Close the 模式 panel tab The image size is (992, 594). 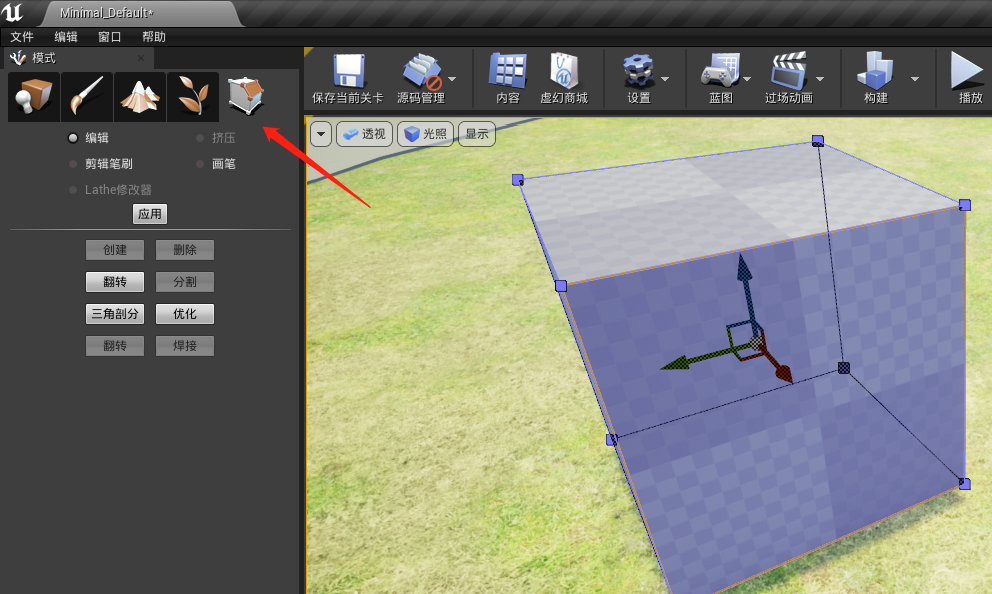coord(141,58)
